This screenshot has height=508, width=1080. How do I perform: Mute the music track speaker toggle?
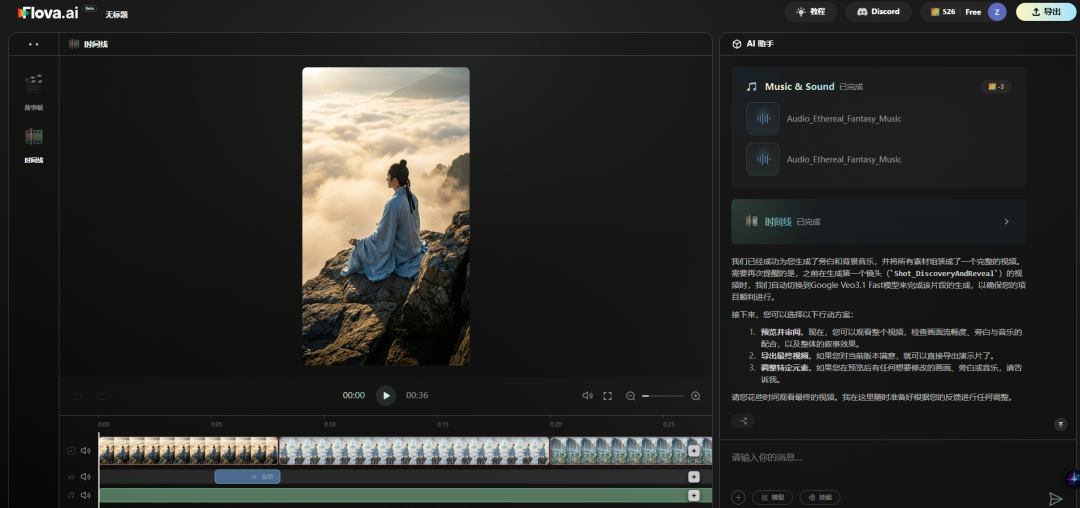[86, 495]
